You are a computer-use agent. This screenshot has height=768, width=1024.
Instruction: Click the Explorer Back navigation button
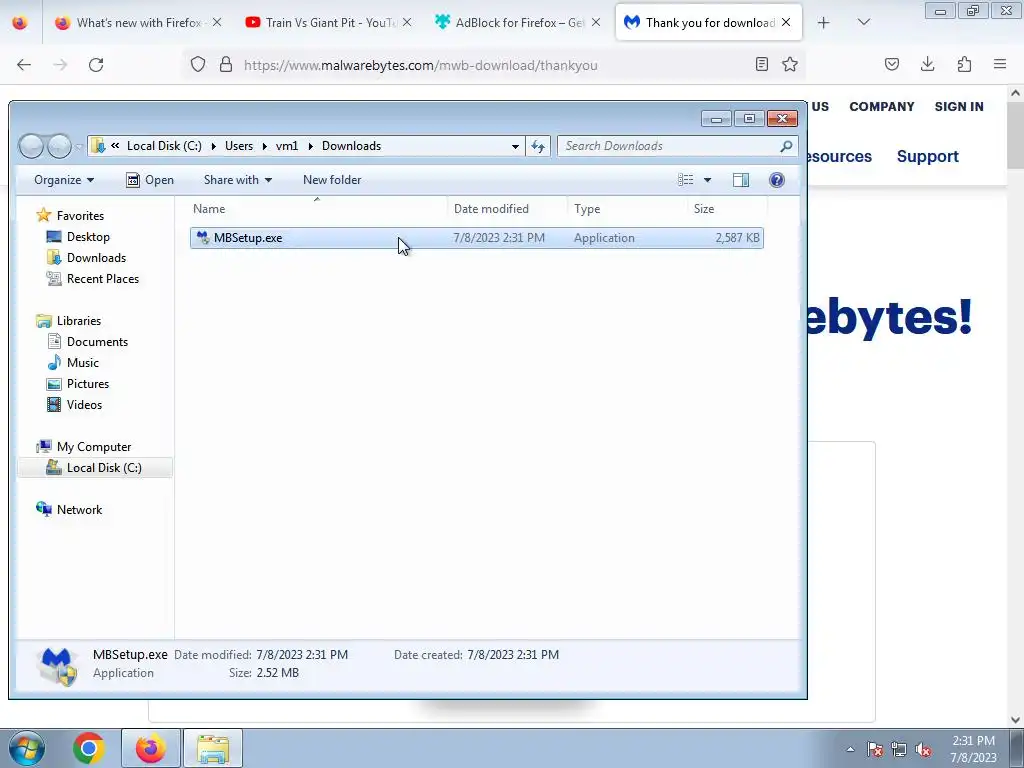pyautogui.click(x=31, y=146)
